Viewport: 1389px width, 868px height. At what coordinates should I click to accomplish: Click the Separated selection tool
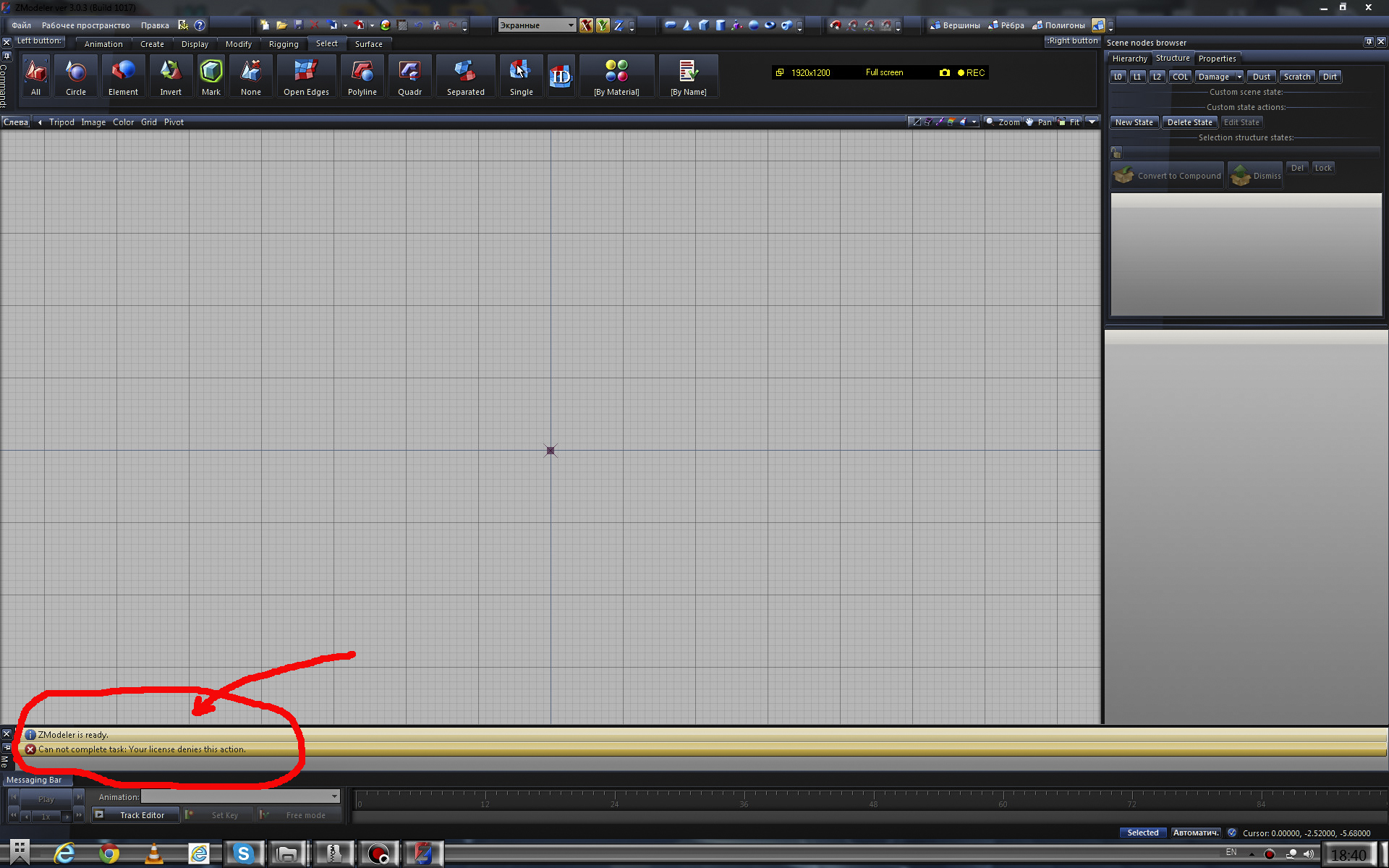tap(465, 77)
